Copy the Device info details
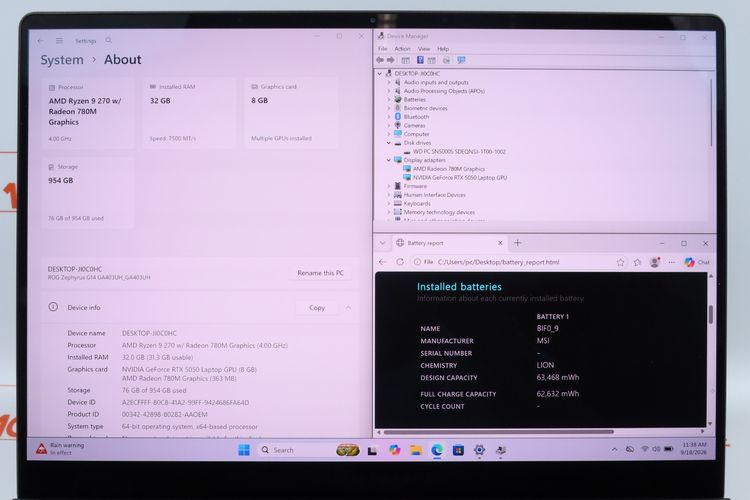 [x=317, y=308]
